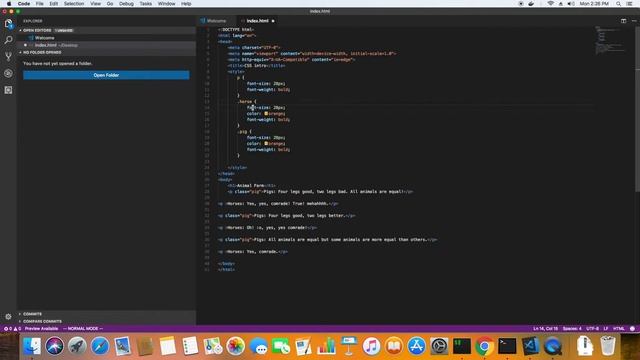Open the Code menu
This screenshot has height=360, width=640.
pos(24,4)
